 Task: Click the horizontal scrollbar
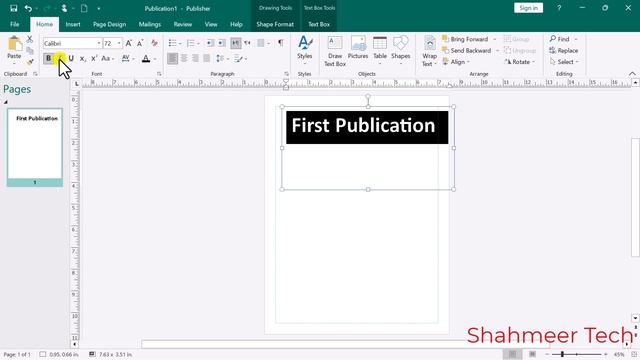(345, 344)
